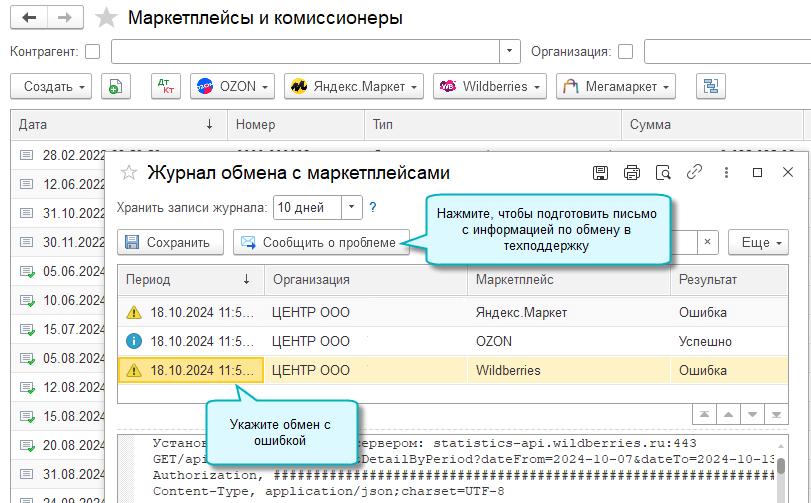Screen dimensions: 811x503
Task: Click the Результат column header
Action: pyautogui.click(x=729, y=280)
